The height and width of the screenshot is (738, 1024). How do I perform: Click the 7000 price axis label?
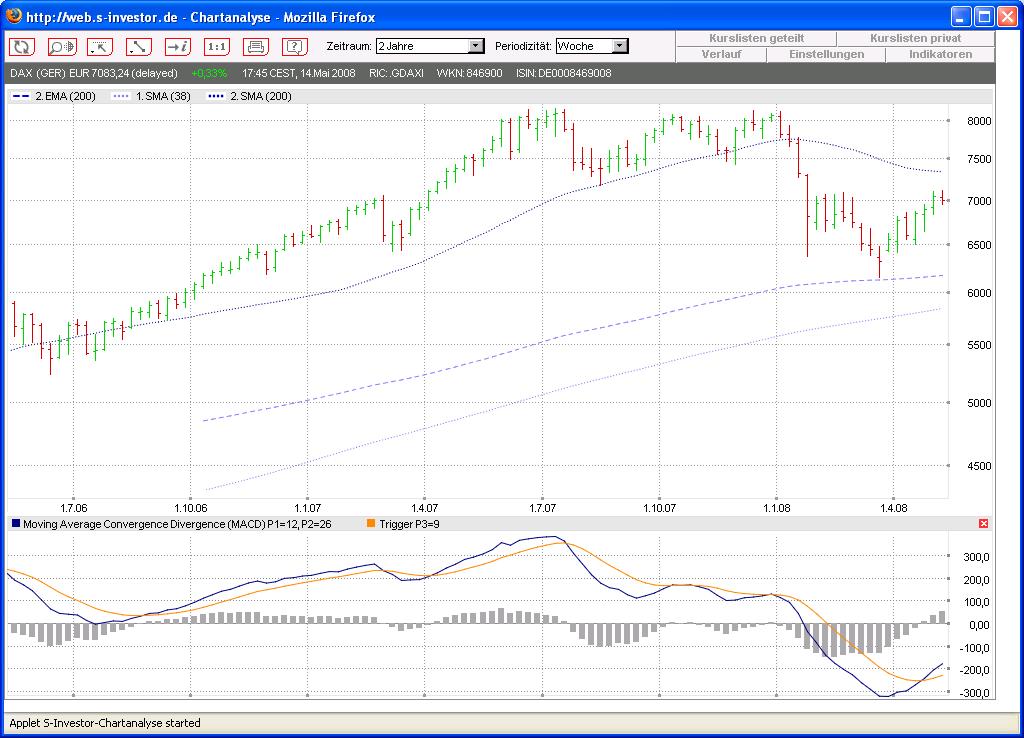pos(979,201)
